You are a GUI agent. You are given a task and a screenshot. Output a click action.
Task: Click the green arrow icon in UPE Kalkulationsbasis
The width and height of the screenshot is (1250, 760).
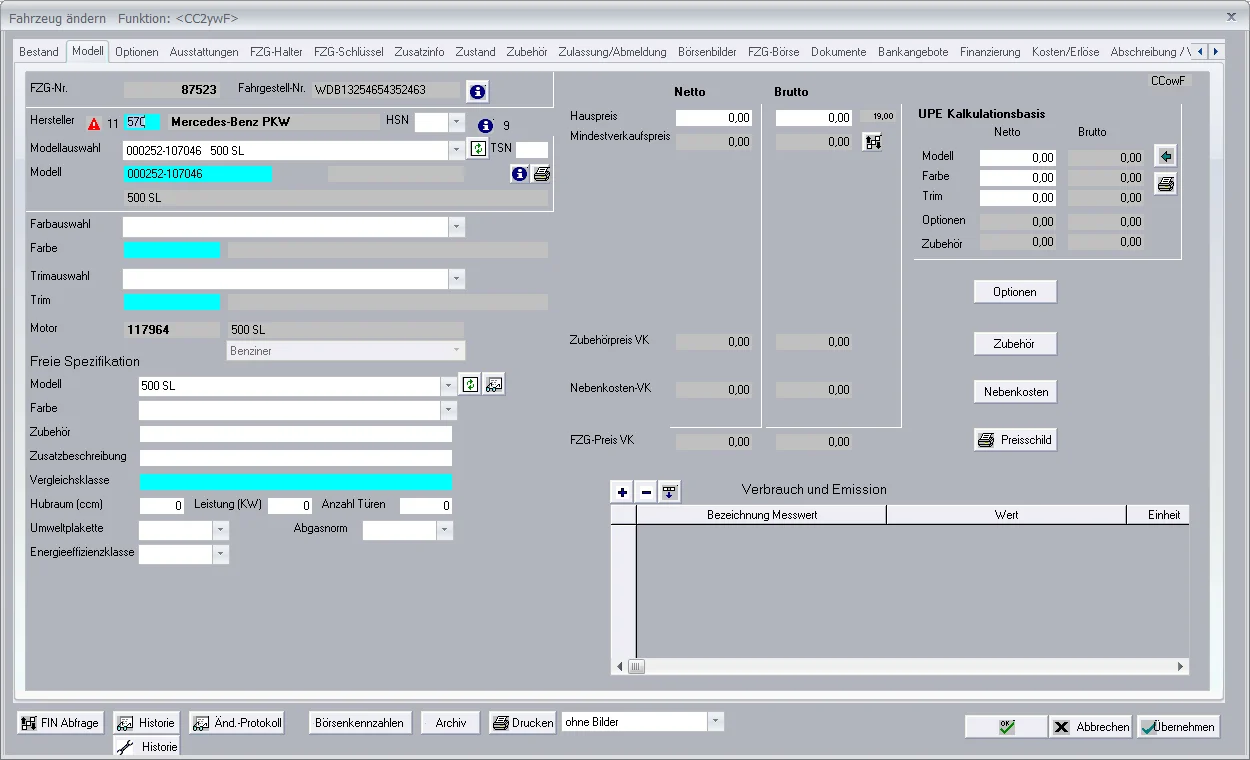[x=1165, y=157]
